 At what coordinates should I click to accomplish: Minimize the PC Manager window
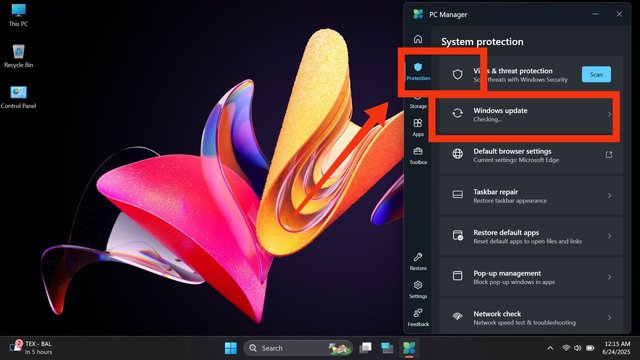(x=596, y=14)
